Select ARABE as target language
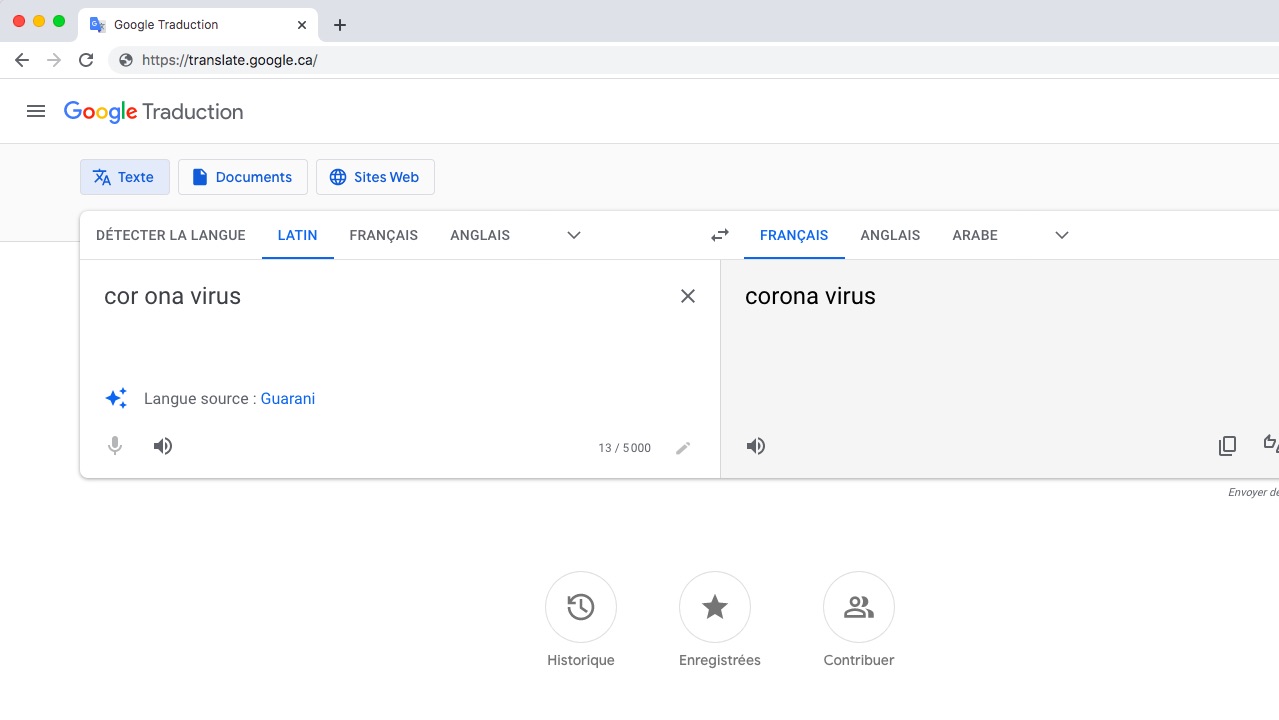This screenshot has height=720, width=1279. click(975, 235)
